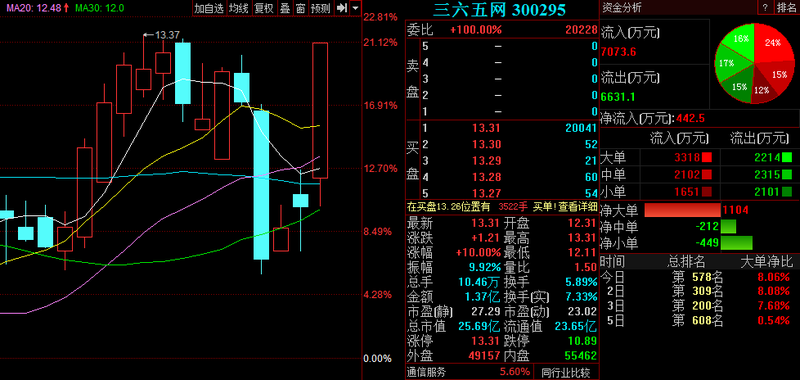This screenshot has height=380, width=800.
Task: Click the jump-to-end arrow icon
Action: tap(342, 8)
